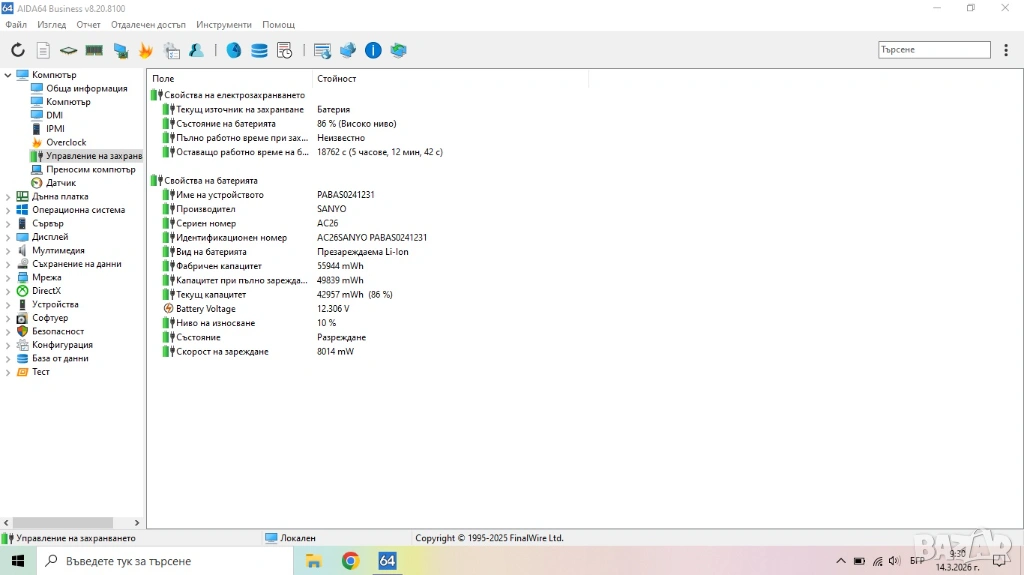Launch the flame stability test icon
1024x575 pixels.
[x=146, y=50]
